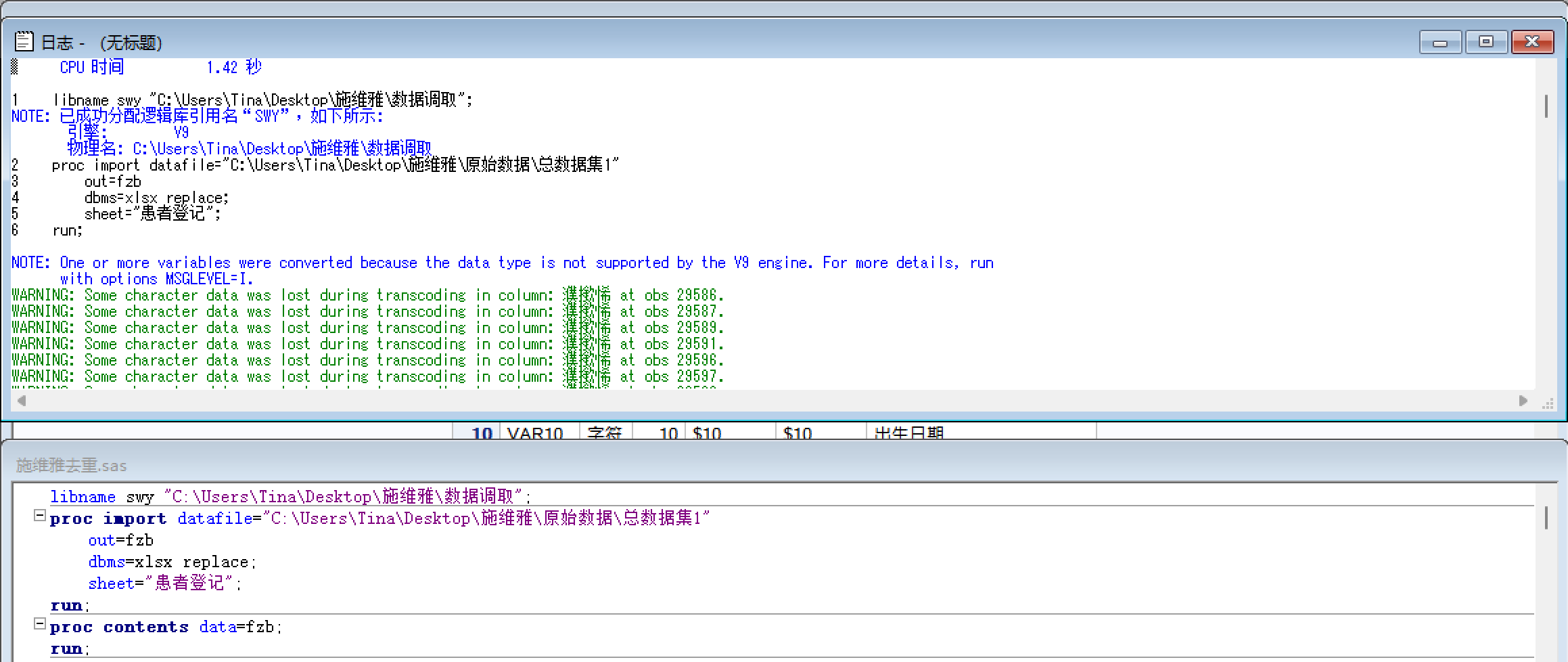
Task: Click log horizontal scrollbar right arrow
Action: (1523, 401)
